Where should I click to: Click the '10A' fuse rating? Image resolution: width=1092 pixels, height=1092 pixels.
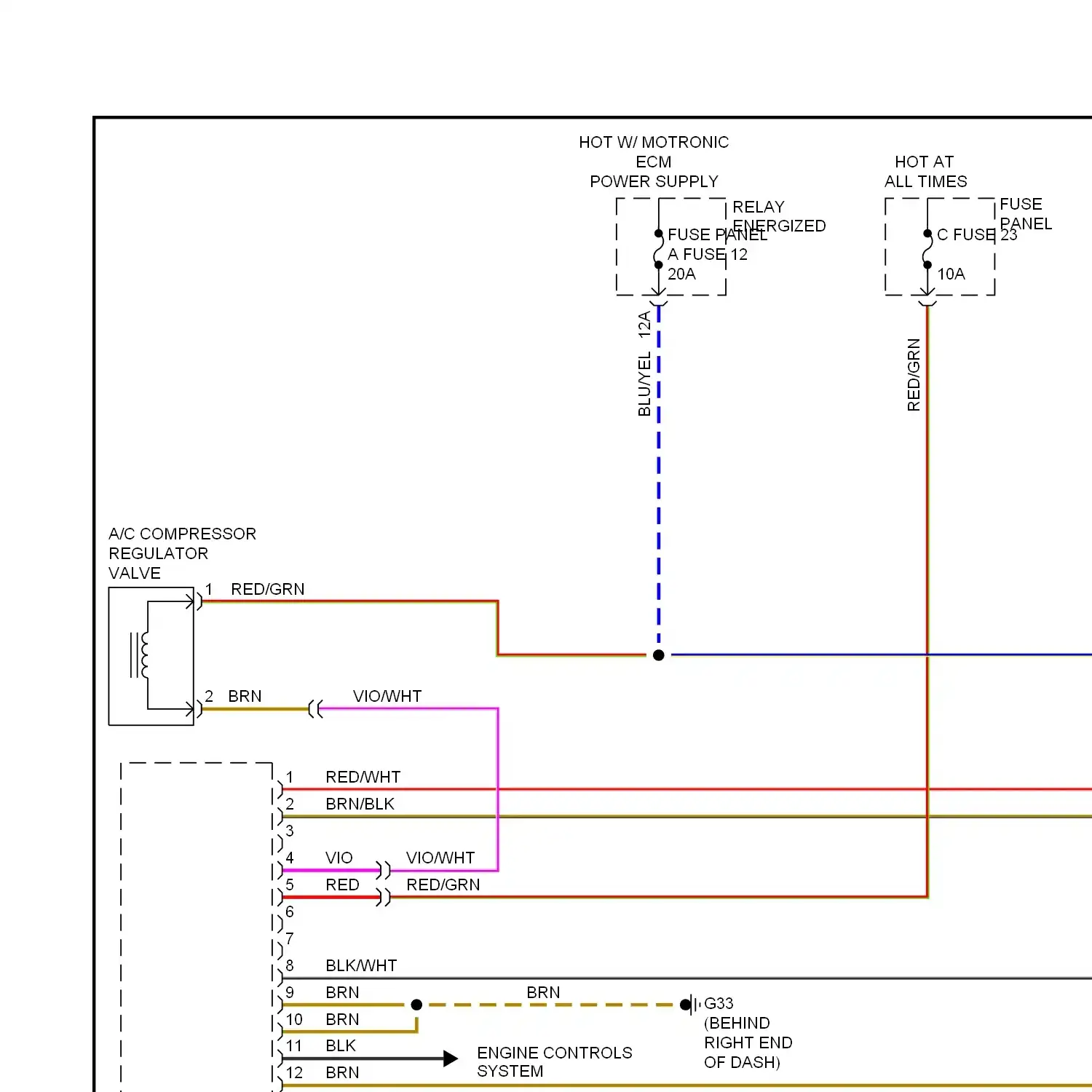[x=951, y=274]
